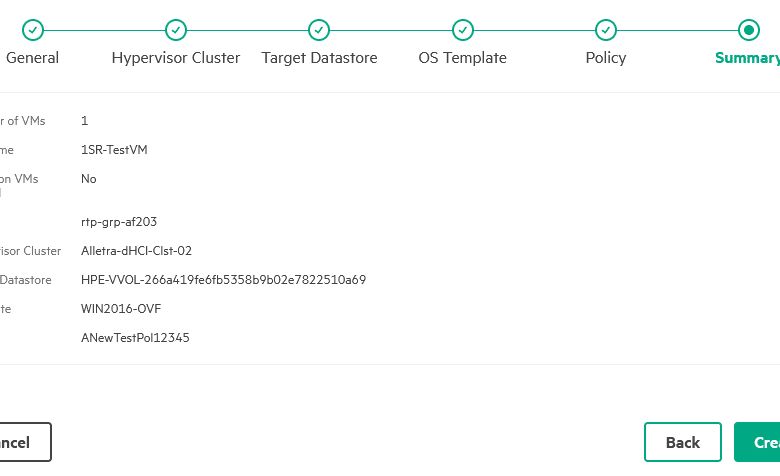This screenshot has width=780, height=476.
Task: Select the Policy step label
Action: [606, 58]
